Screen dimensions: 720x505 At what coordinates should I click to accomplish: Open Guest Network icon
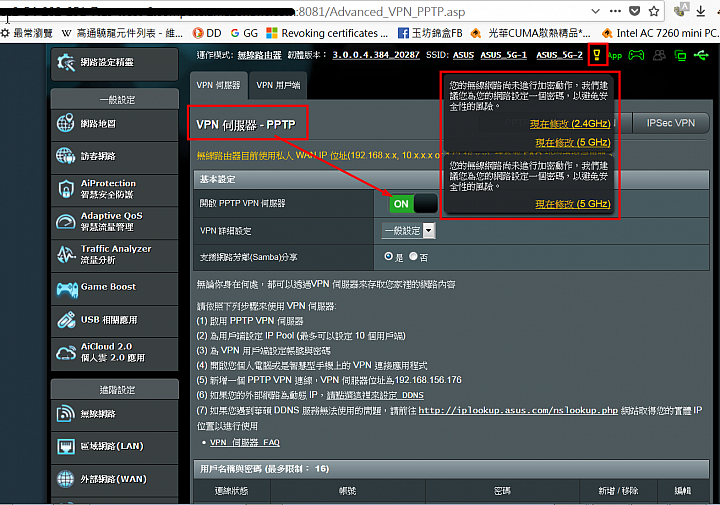pos(65,156)
